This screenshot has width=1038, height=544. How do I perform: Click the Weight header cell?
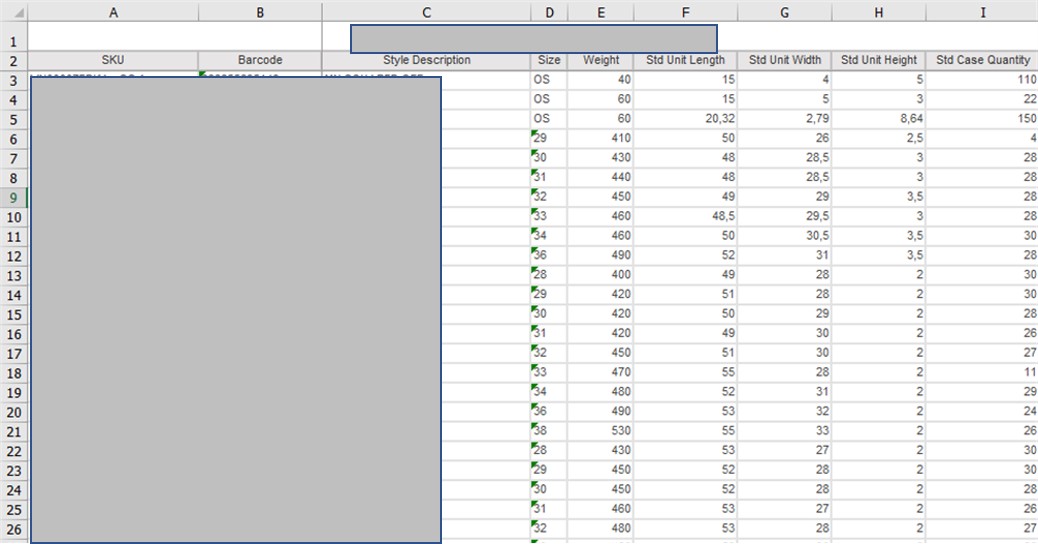click(600, 60)
